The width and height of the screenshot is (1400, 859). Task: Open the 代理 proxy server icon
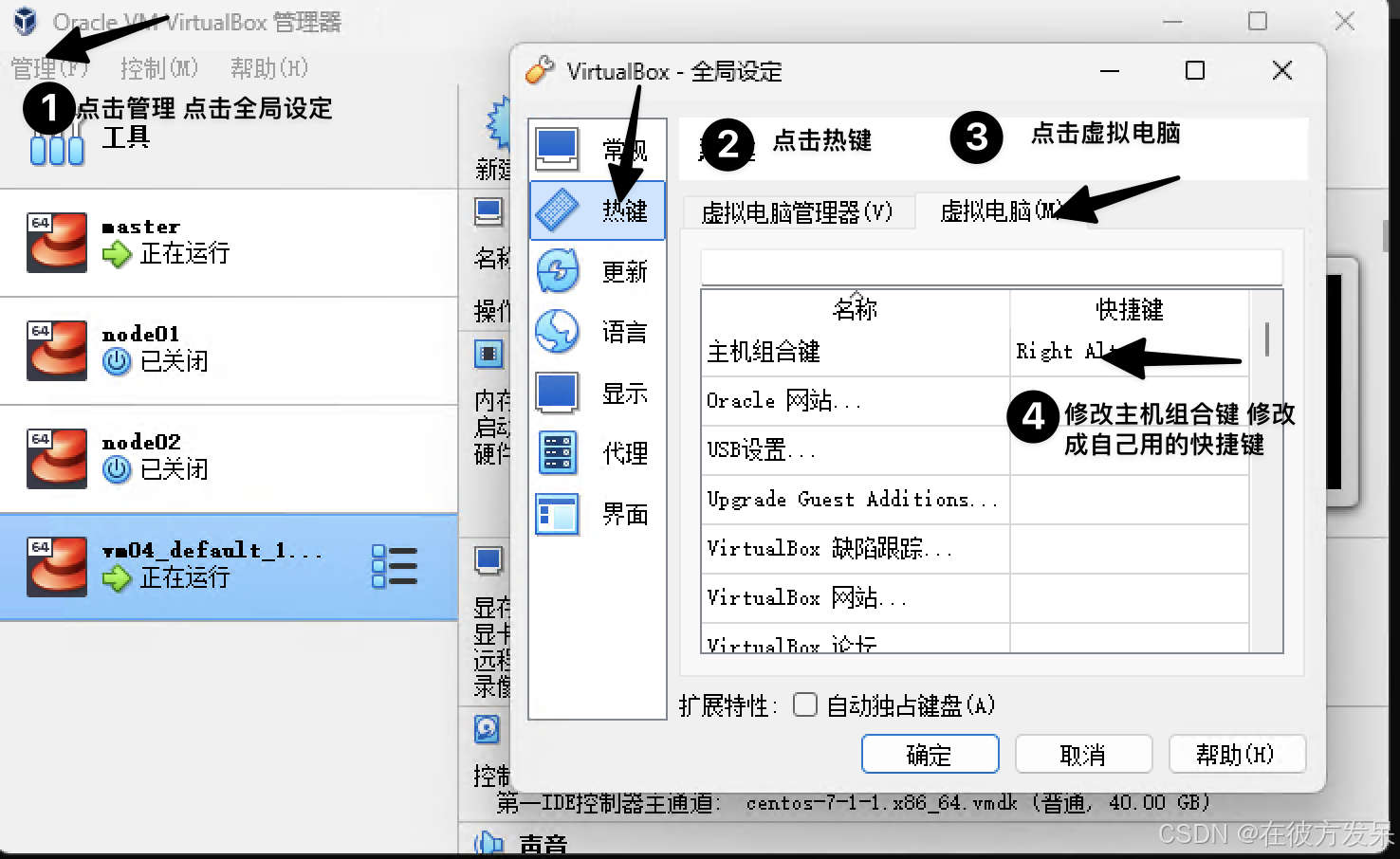click(557, 453)
